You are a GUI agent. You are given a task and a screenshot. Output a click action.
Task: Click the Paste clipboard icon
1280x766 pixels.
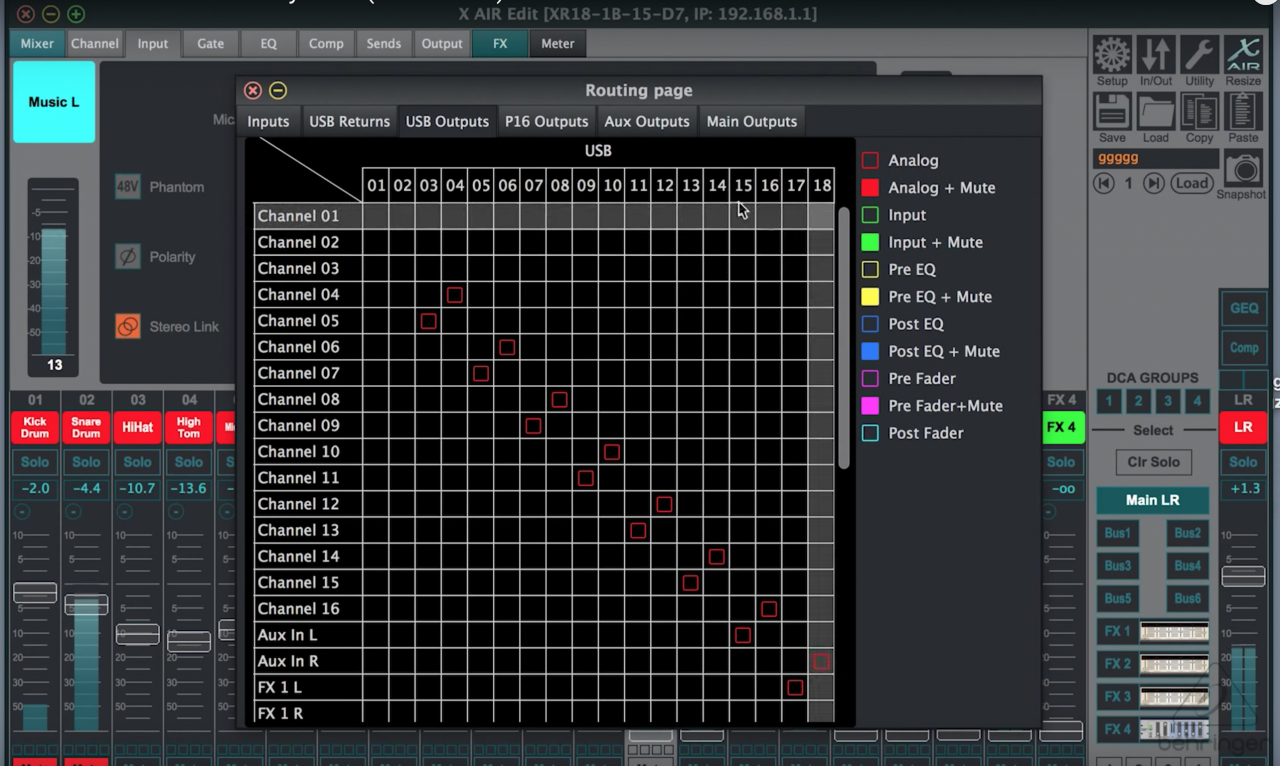[x=1243, y=112]
